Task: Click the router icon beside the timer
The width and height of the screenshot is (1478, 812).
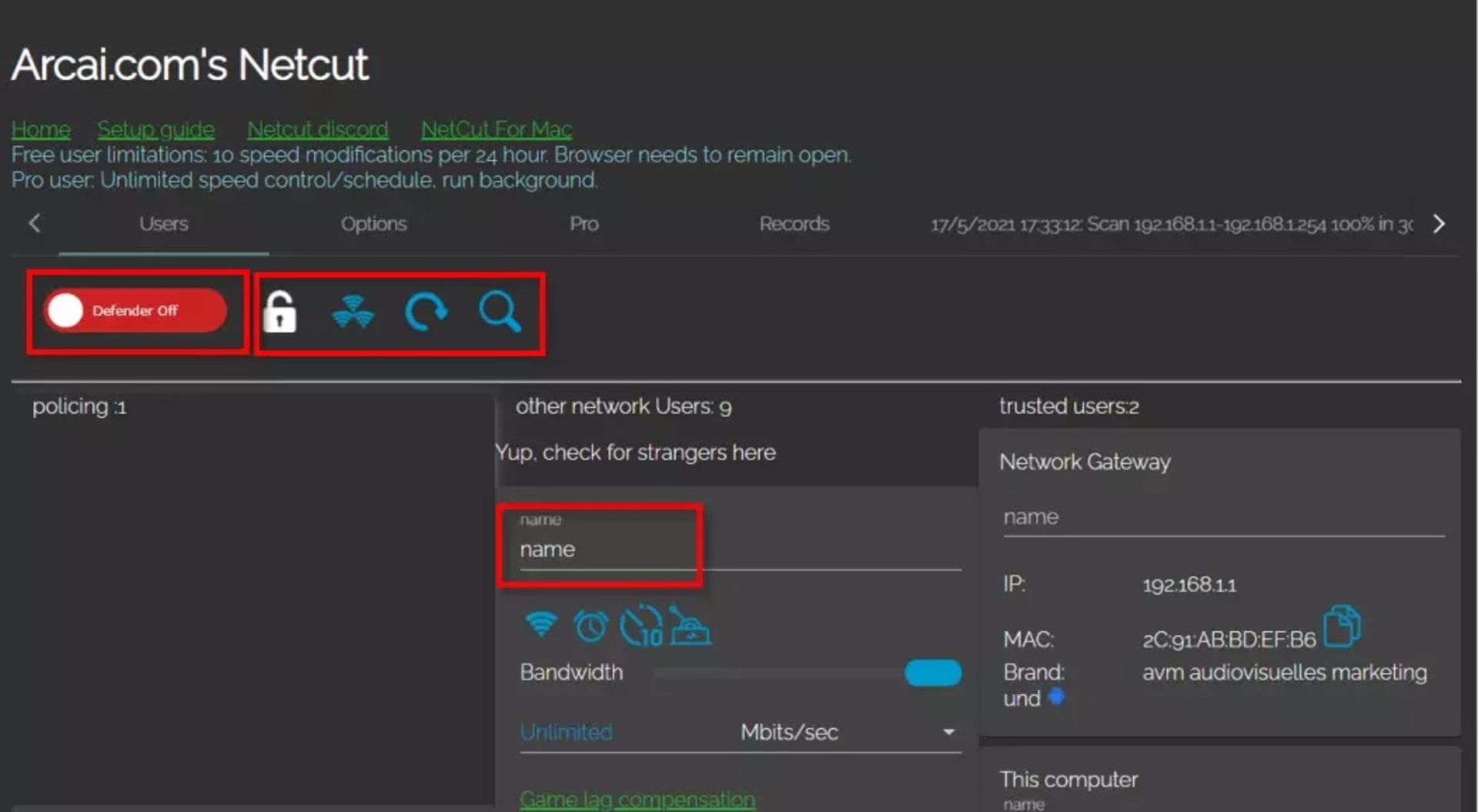Action: click(690, 626)
